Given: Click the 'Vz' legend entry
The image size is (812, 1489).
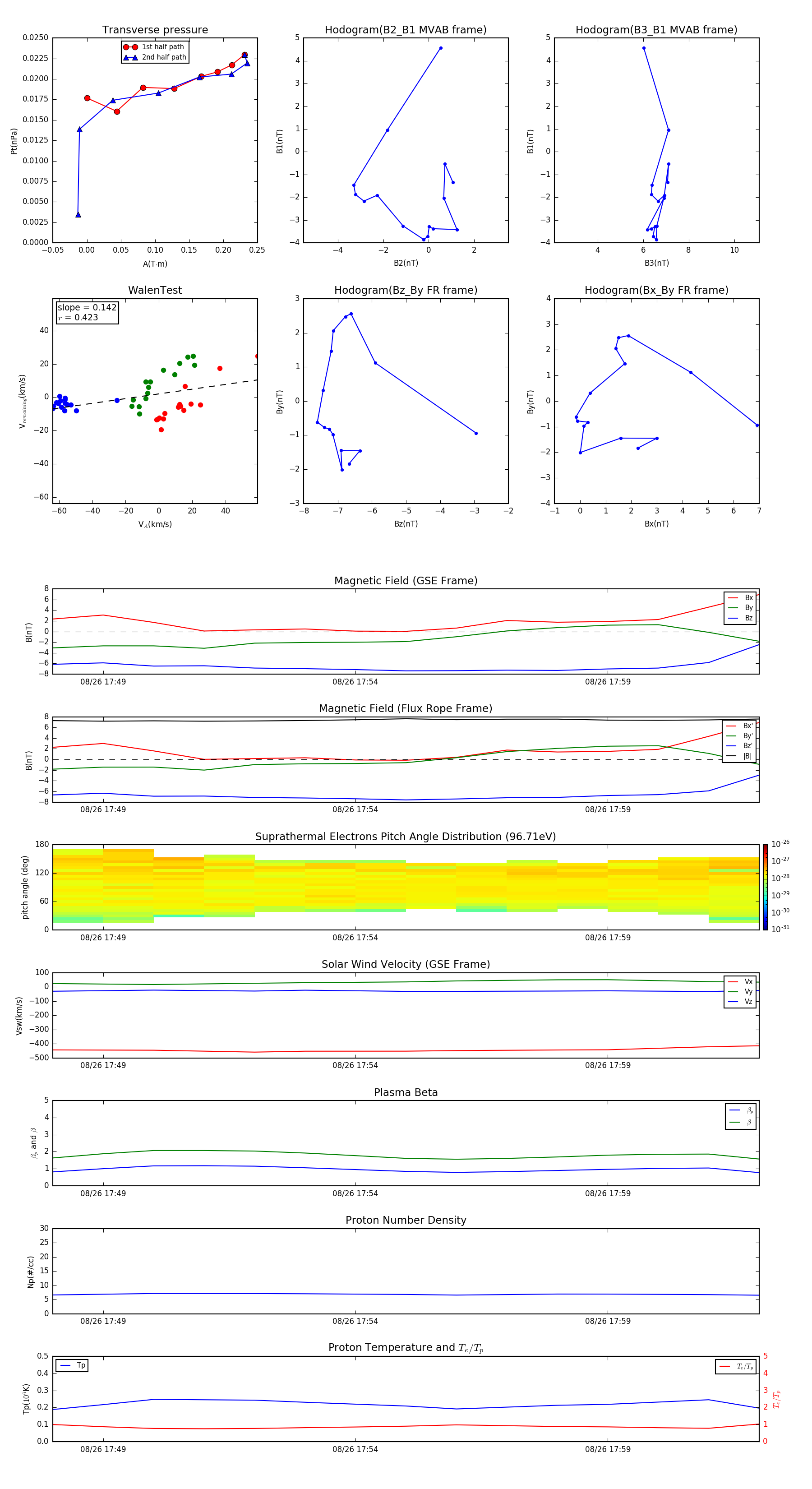Looking at the screenshot, I should click(741, 1002).
